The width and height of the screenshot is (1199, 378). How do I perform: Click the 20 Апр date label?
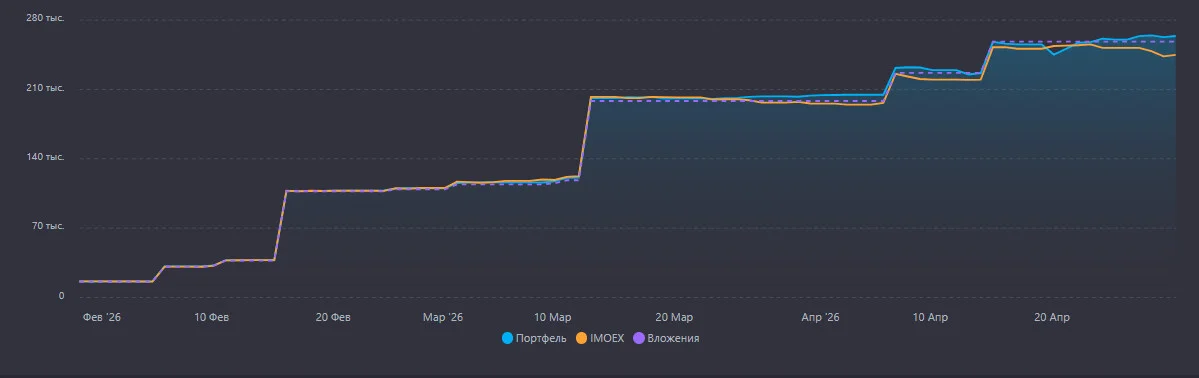point(1052,317)
